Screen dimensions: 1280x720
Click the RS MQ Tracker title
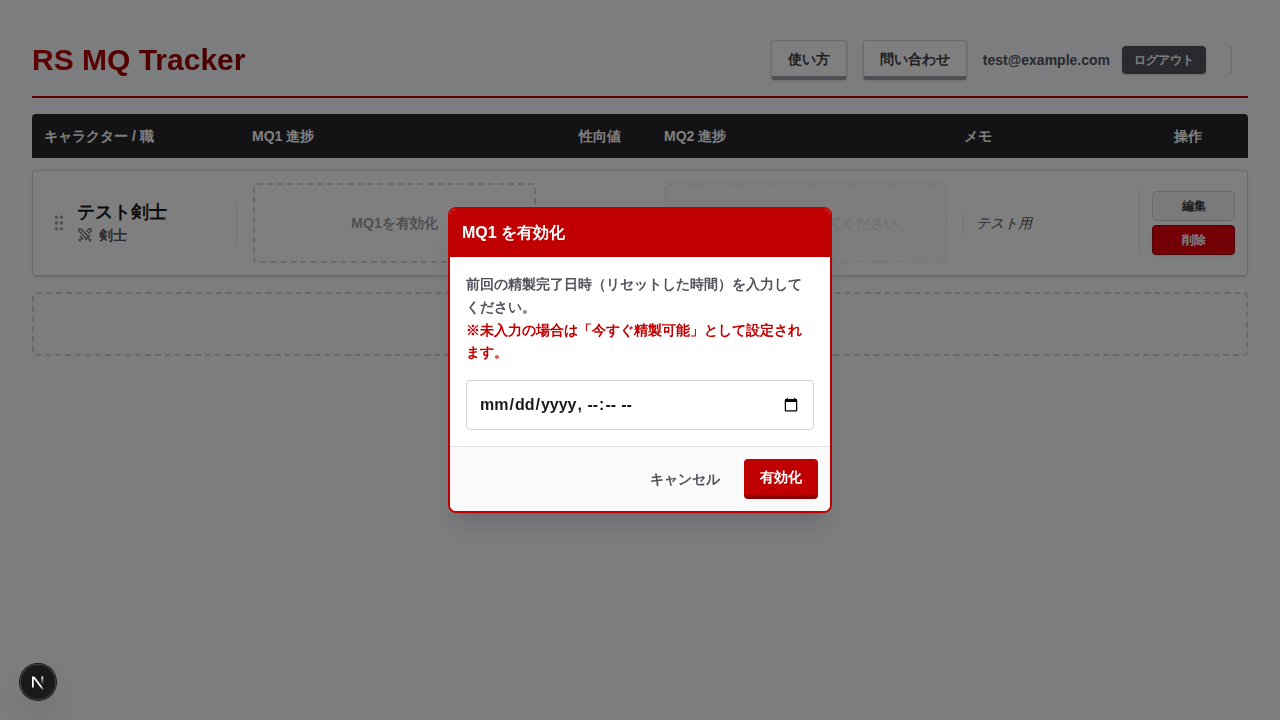pyautogui.click(x=139, y=60)
